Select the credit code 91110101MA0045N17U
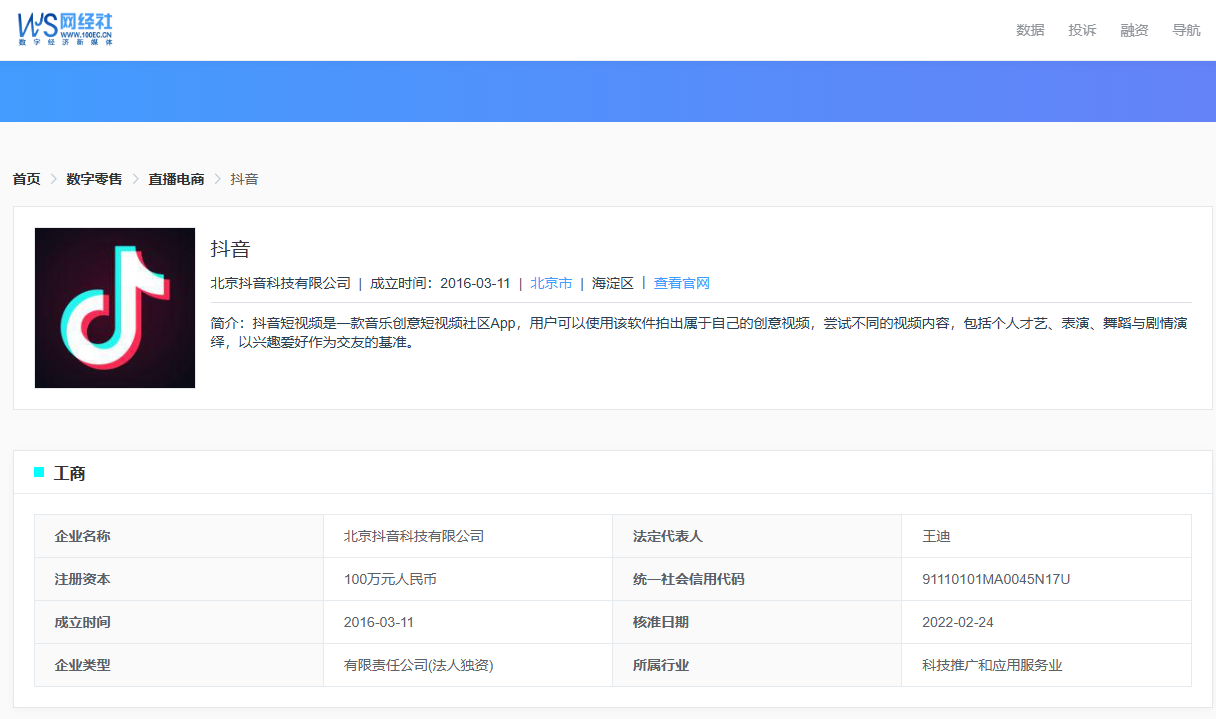The height and width of the screenshot is (719, 1216). (996, 579)
